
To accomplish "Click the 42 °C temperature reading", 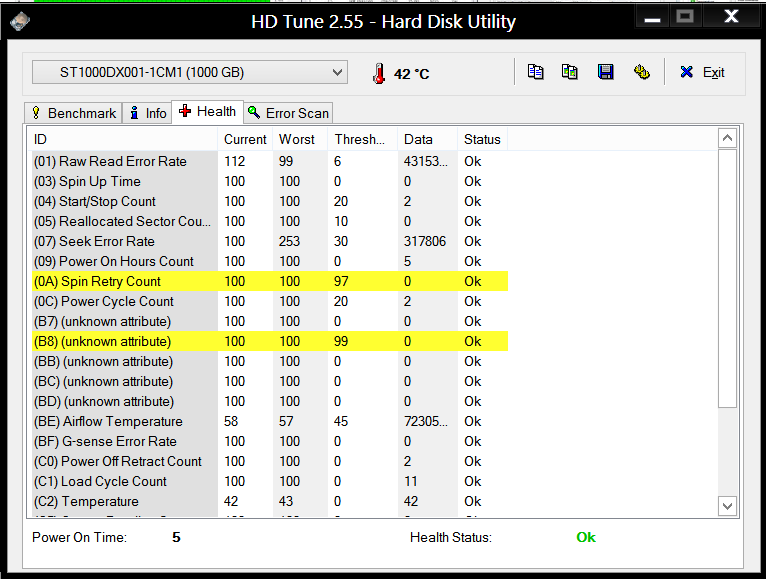I will pyautogui.click(x=411, y=74).
